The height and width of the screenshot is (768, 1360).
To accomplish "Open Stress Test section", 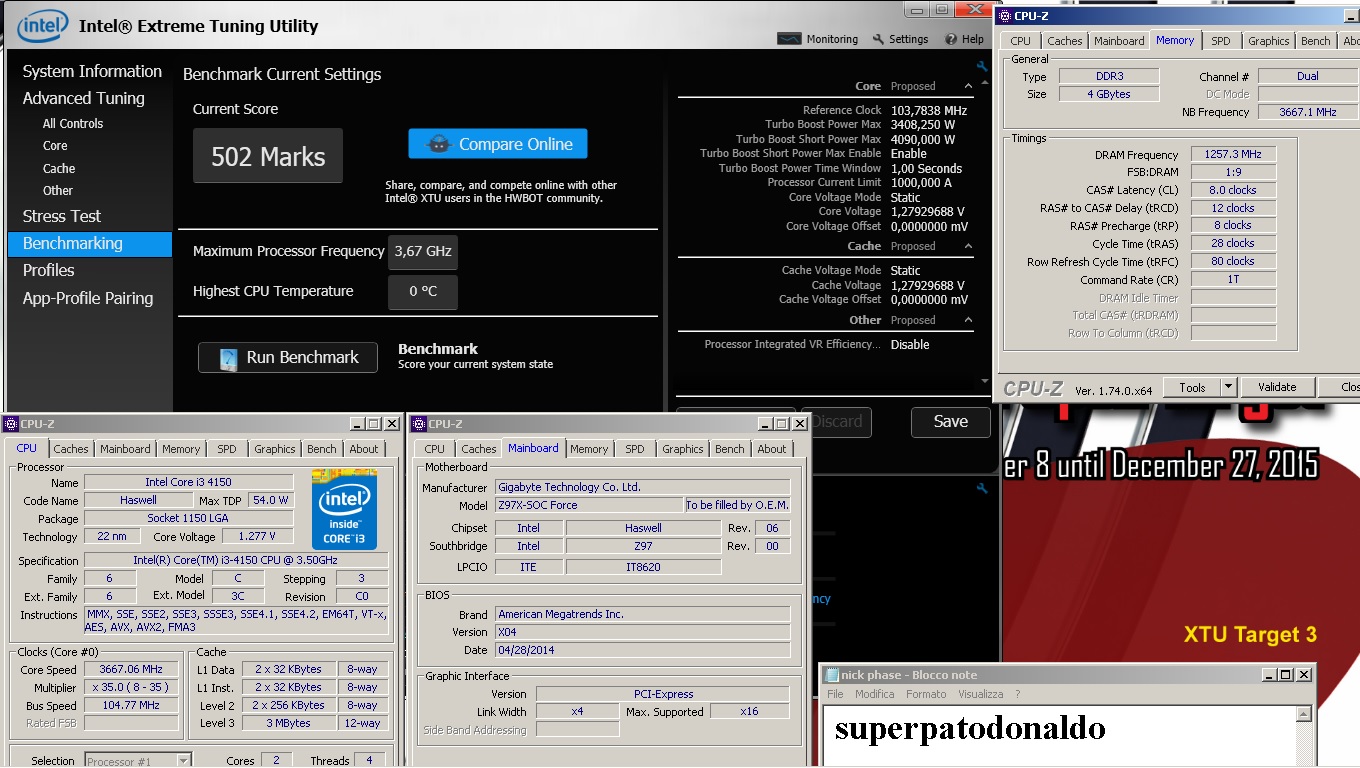I will point(62,216).
